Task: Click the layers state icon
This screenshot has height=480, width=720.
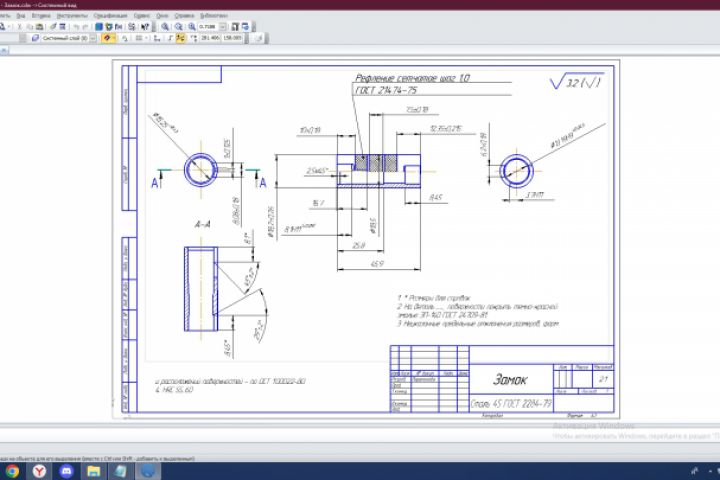Action: [x=36, y=38]
